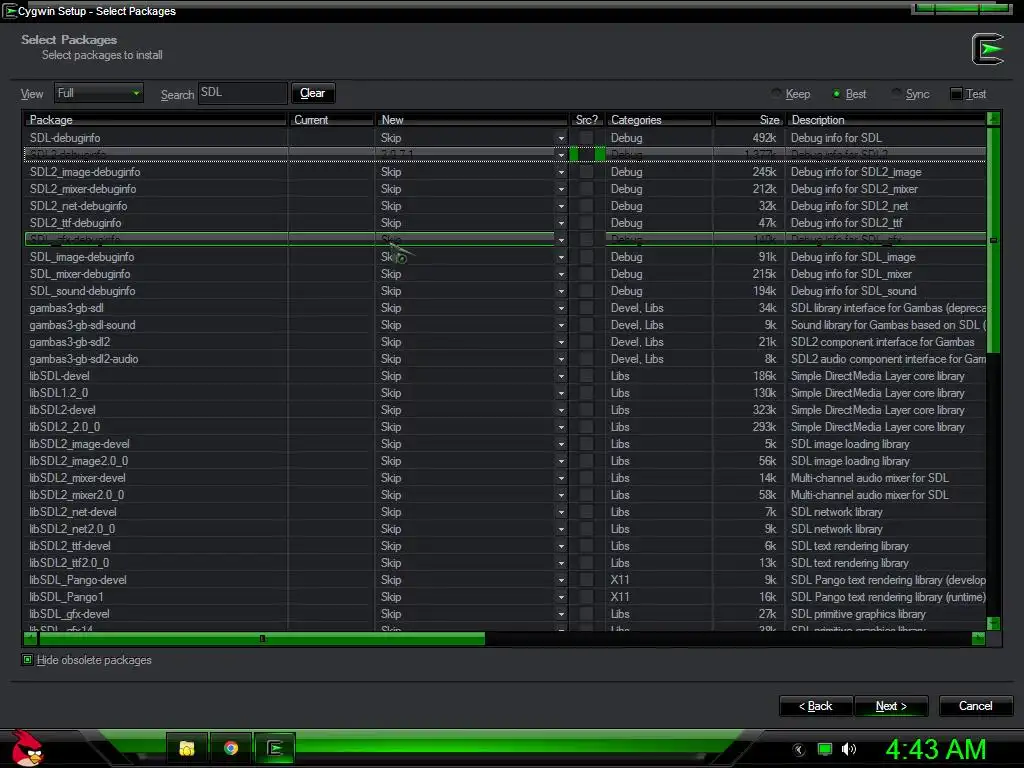
Task: Click Skip for libSDL1.2_0
Action: tap(391, 392)
